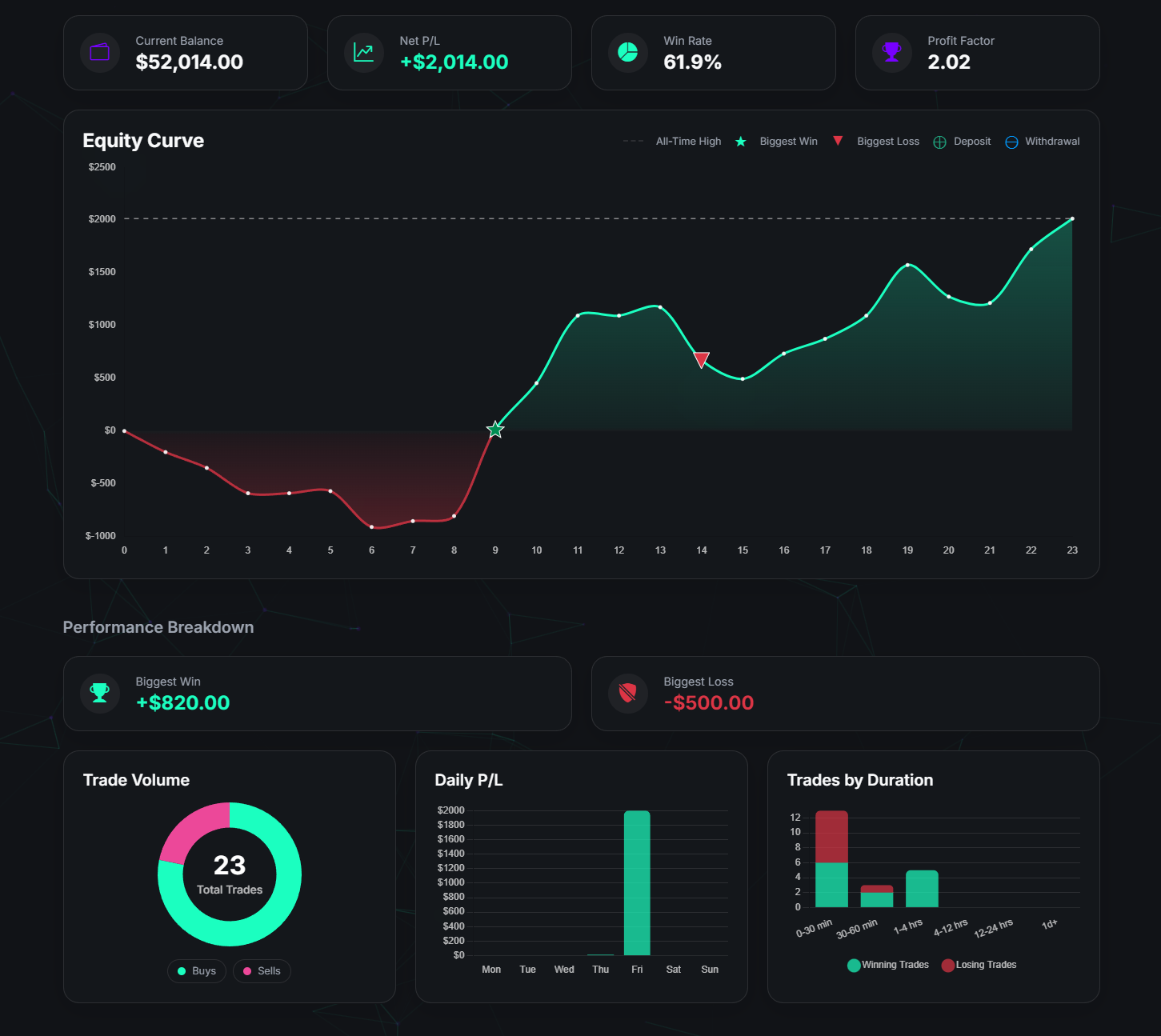The height and width of the screenshot is (1036, 1161).
Task: Toggle the Sells legend under Trade Volume
Action: pos(262,970)
